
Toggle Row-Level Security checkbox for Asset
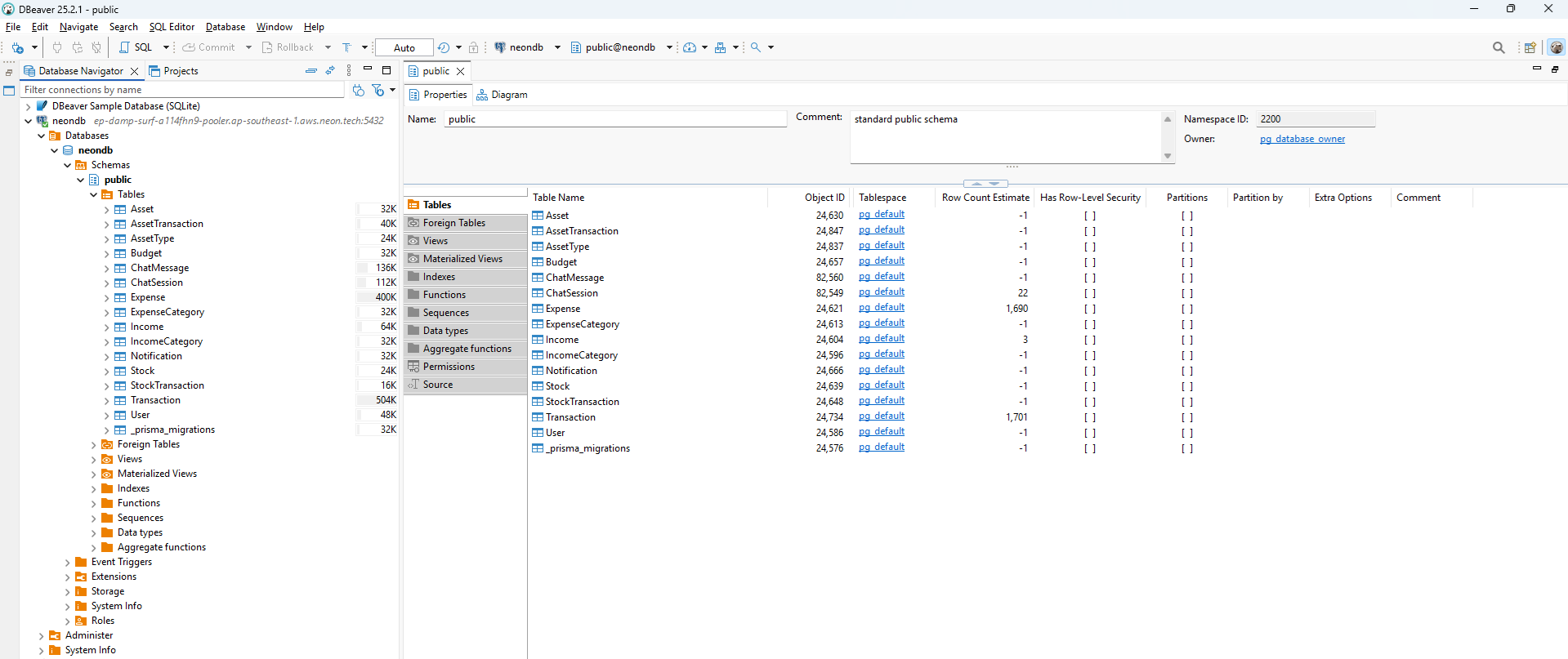click(x=1089, y=216)
